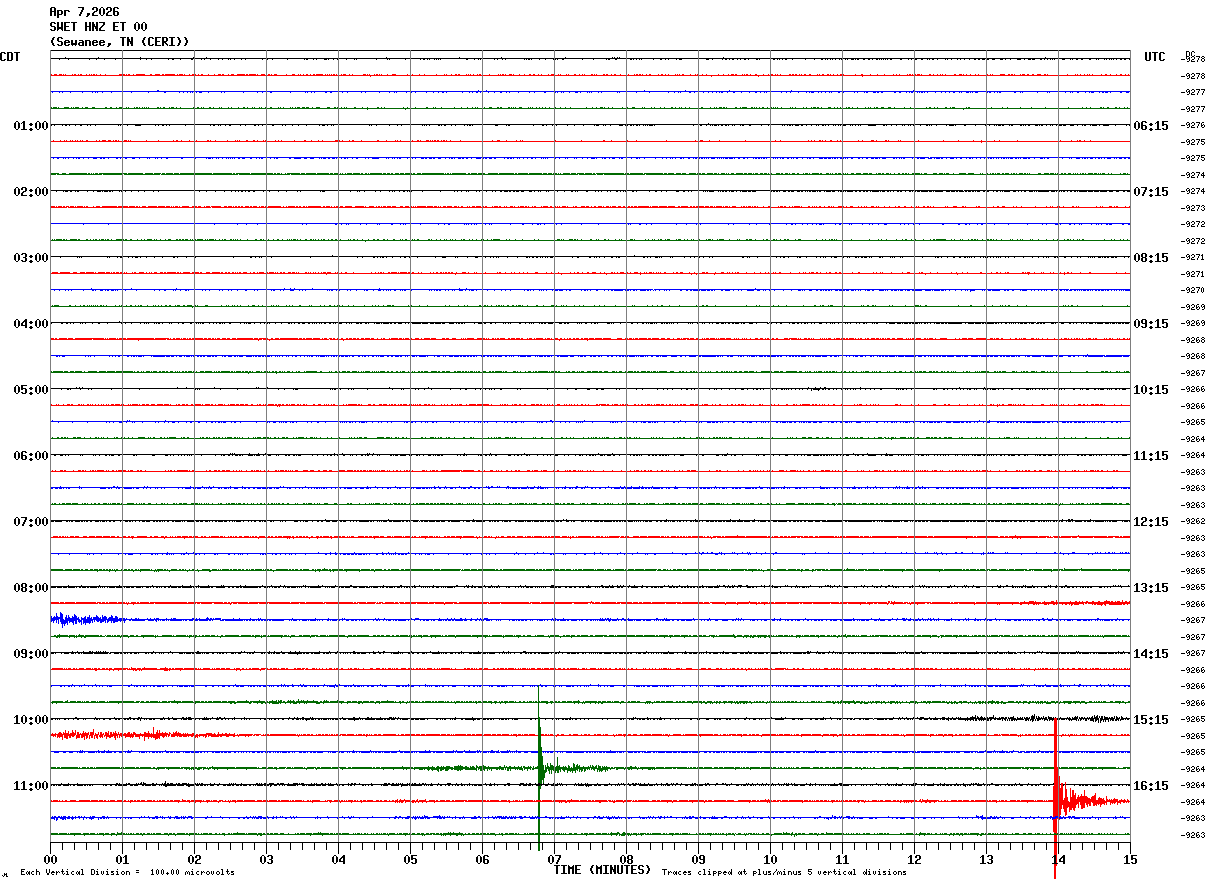Image resolution: width=1210 pixels, height=886 pixels.
Task: Click the 'Traces clipped at plus/minus 5 vertical divisions' note
Action: pos(784,873)
